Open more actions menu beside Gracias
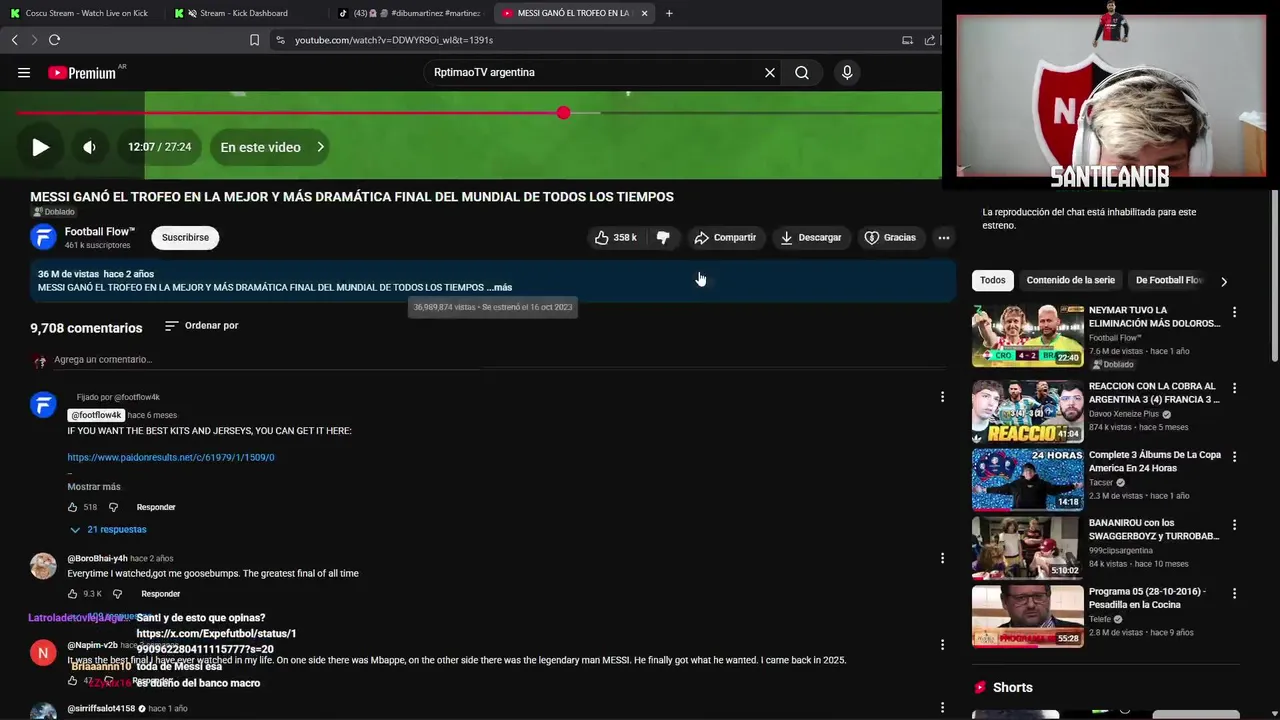The width and height of the screenshot is (1280, 720). 943,237
